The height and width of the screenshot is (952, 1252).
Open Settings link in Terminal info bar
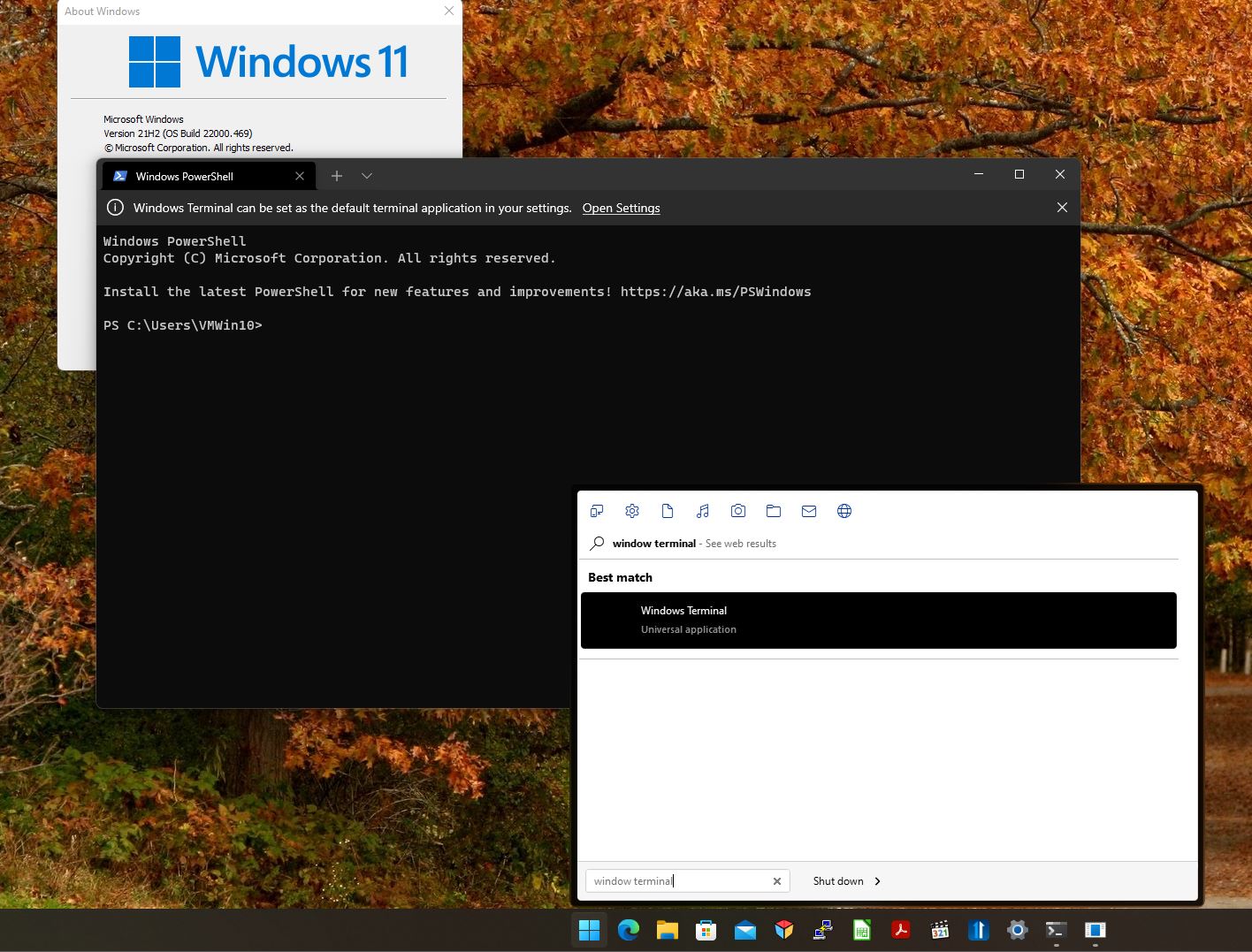click(x=621, y=208)
